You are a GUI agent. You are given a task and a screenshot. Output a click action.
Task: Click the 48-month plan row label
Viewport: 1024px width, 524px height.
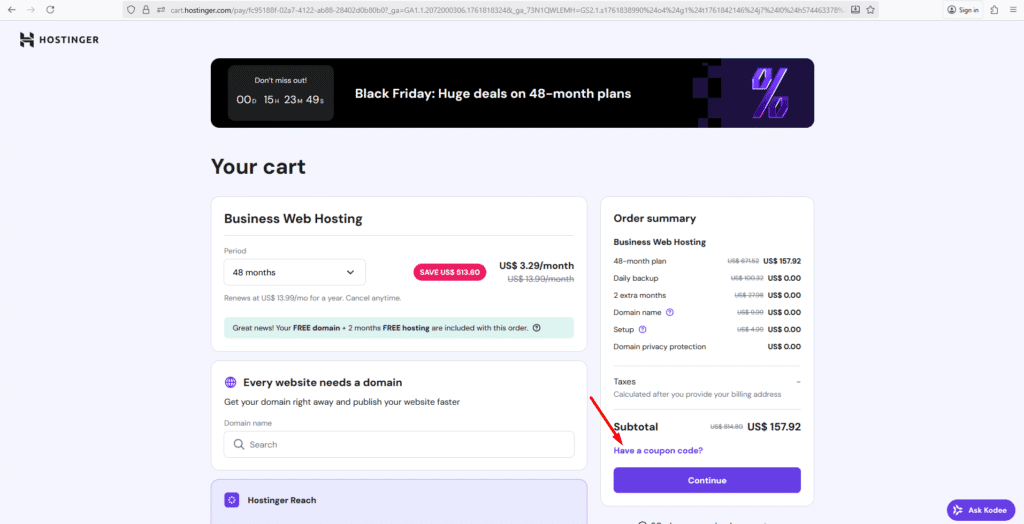(640, 261)
